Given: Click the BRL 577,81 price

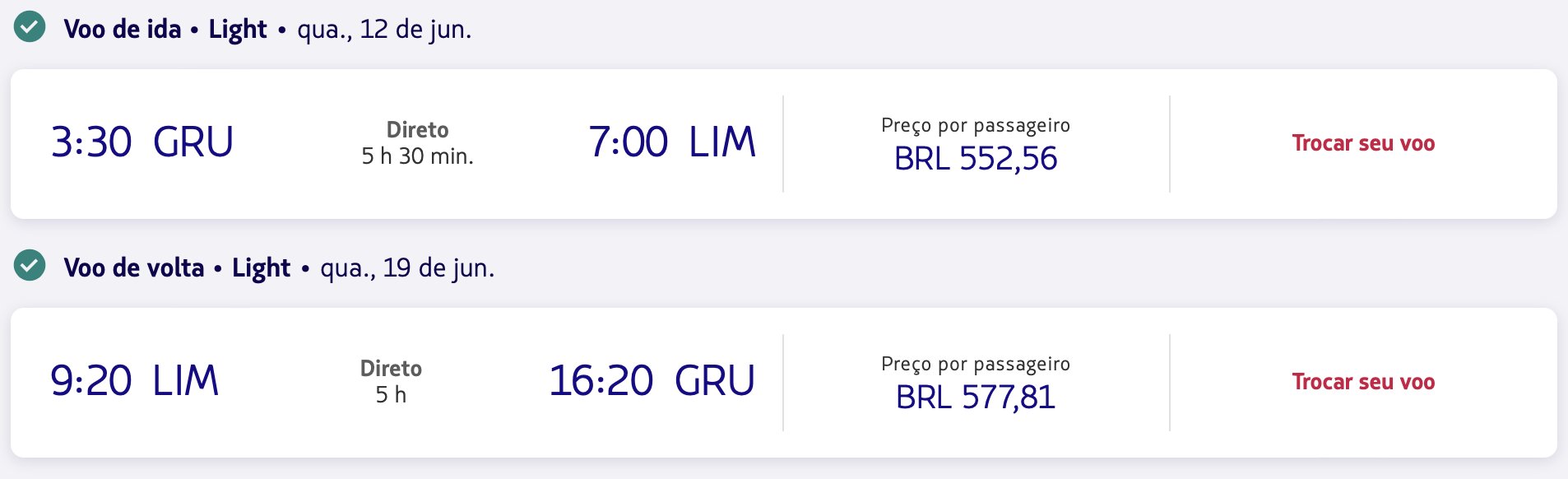Looking at the screenshot, I should point(976,397).
